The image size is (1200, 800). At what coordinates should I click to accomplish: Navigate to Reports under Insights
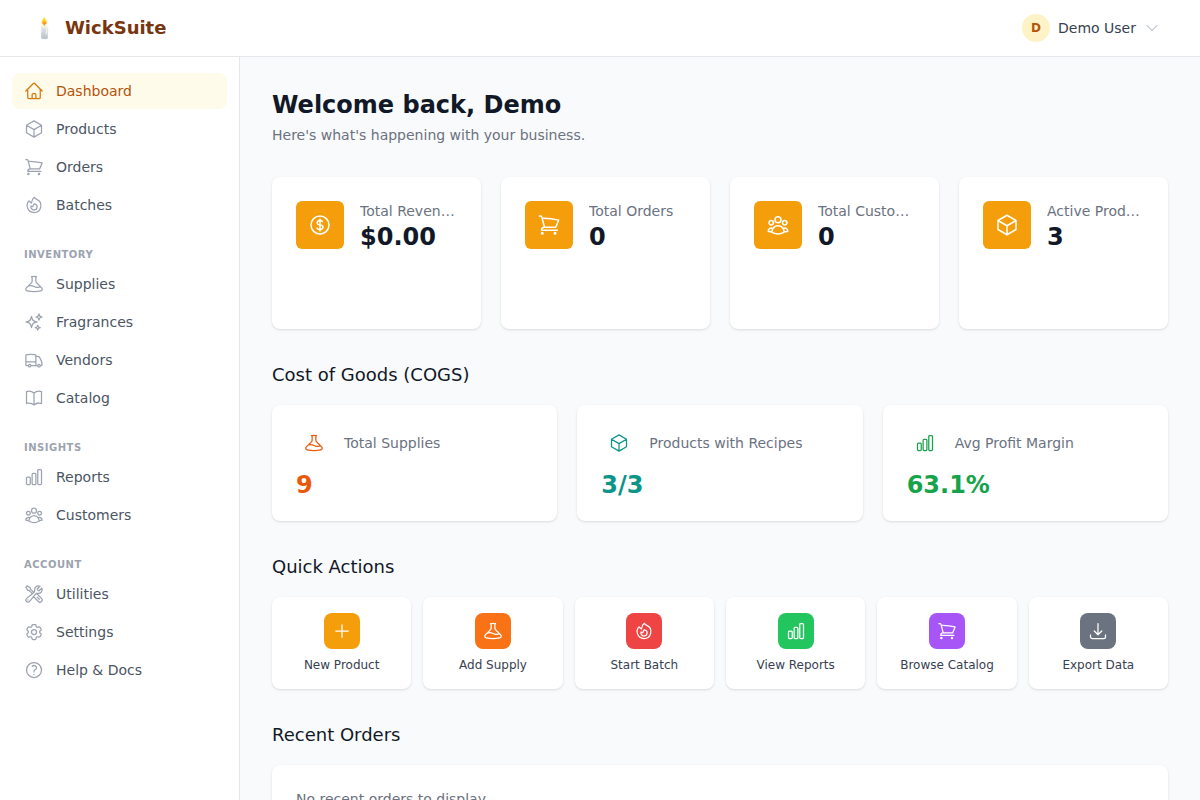click(x=82, y=477)
